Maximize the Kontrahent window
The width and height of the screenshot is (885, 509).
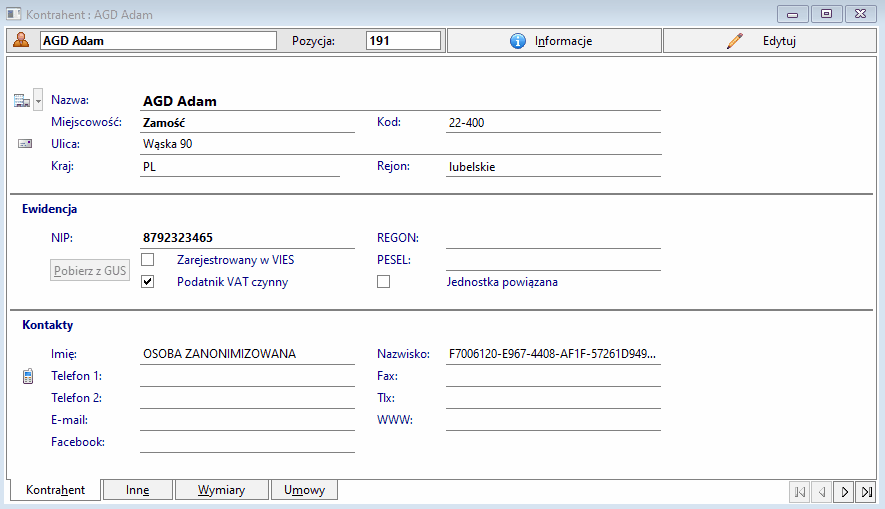pyautogui.click(x=826, y=14)
